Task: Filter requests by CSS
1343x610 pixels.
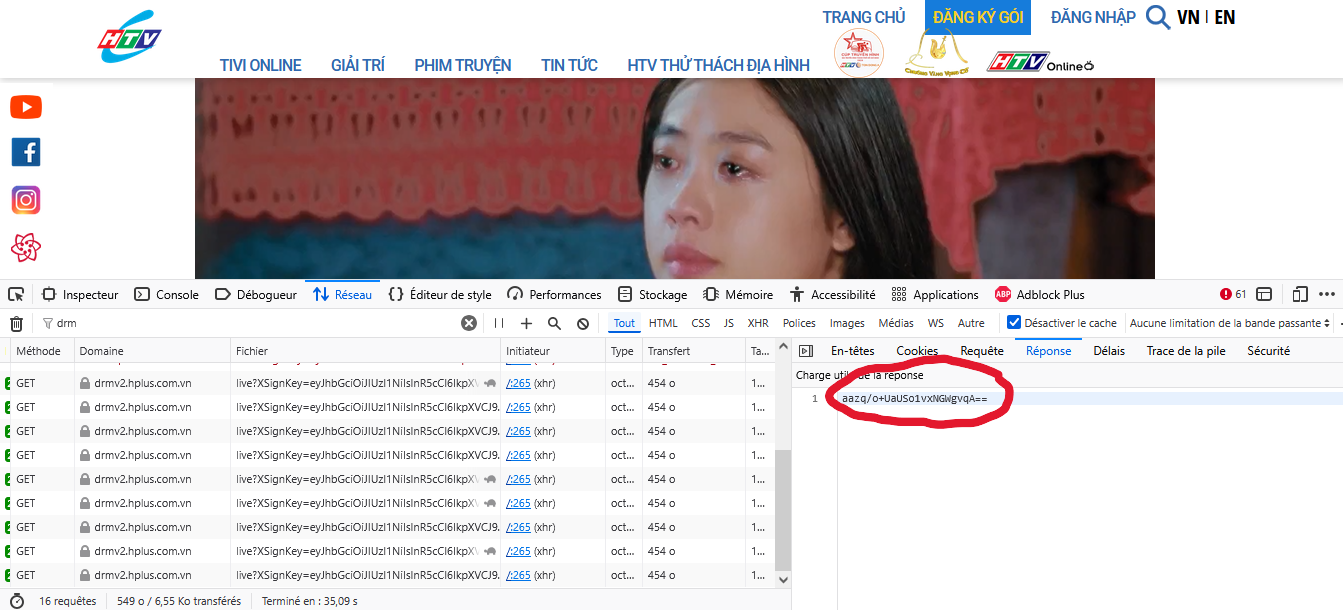Action: [x=701, y=323]
